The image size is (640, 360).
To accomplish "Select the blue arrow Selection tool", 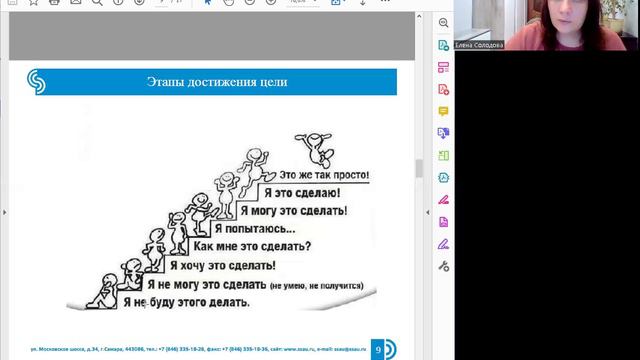I will 208,2.
